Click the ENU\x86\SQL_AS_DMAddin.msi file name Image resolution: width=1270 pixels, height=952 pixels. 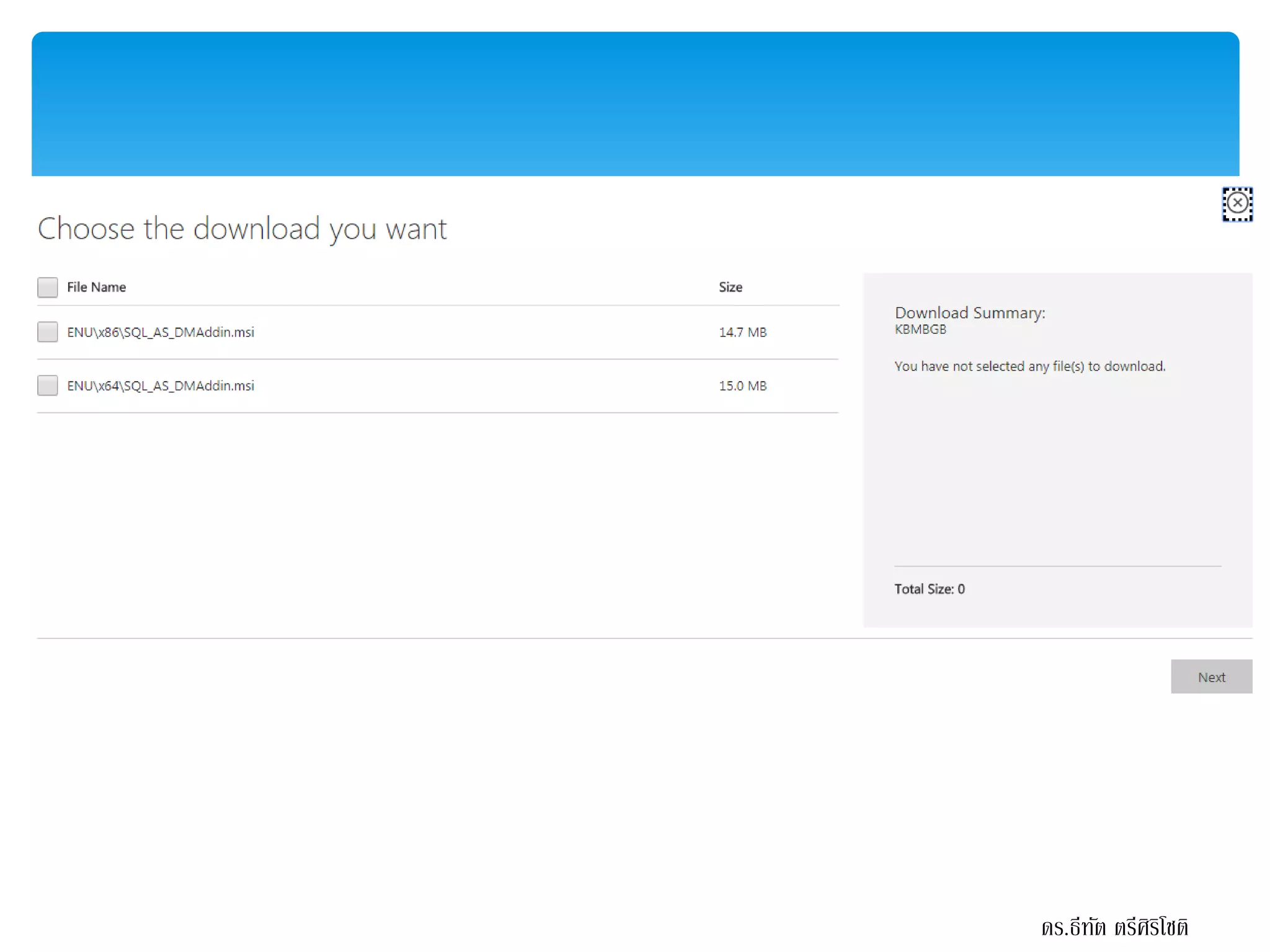[x=161, y=332]
